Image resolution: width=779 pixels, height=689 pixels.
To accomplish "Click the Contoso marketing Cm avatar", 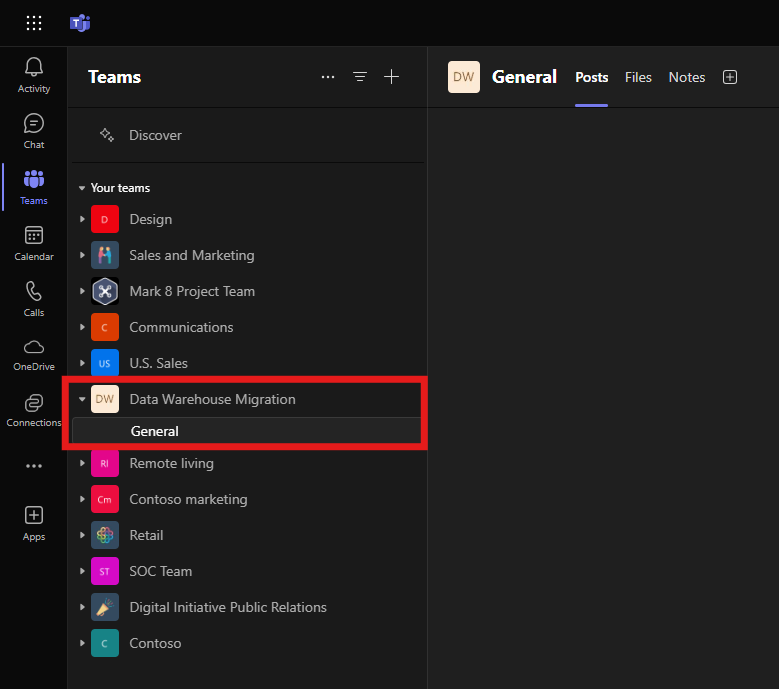I will [105, 499].
